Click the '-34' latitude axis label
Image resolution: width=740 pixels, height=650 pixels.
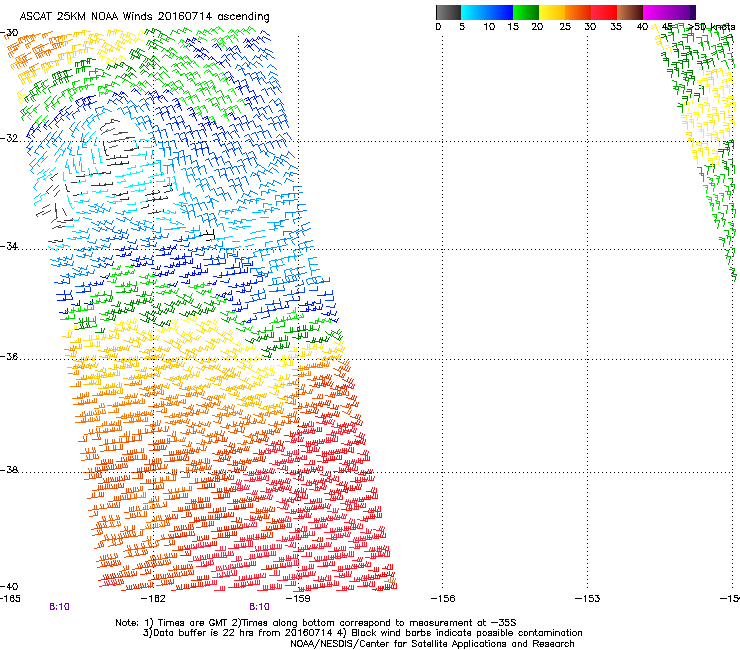[x=9, y=246]
